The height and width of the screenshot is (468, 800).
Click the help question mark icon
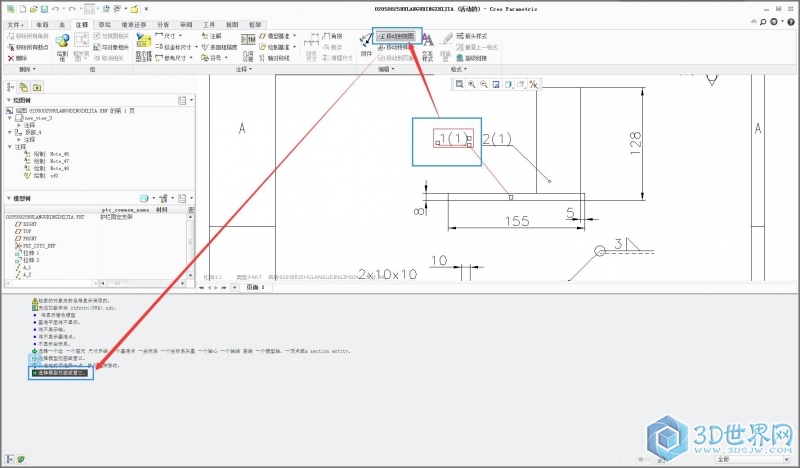click(x=791, y=22)
